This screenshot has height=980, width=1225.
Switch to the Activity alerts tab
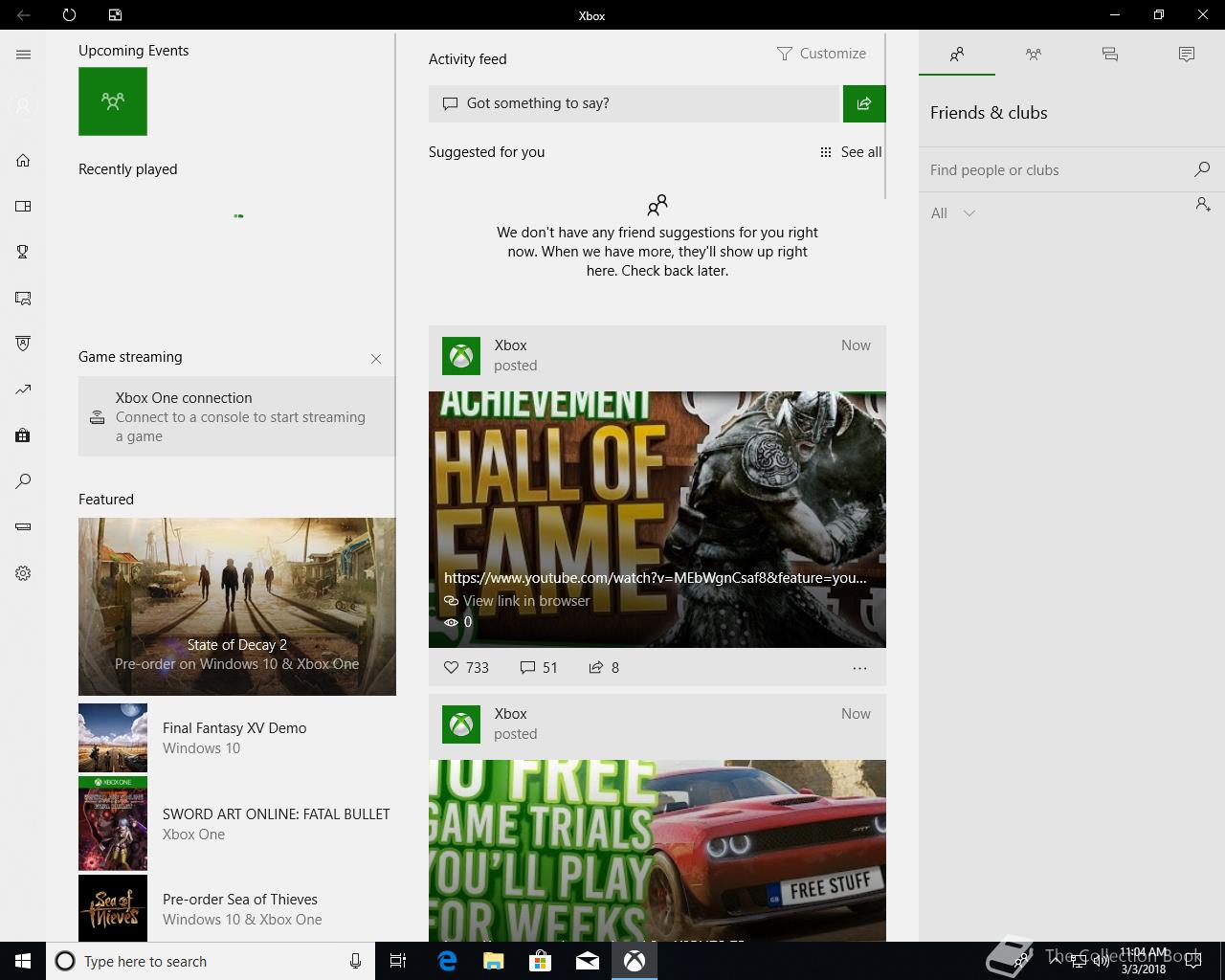click(x=1187, y=55)
